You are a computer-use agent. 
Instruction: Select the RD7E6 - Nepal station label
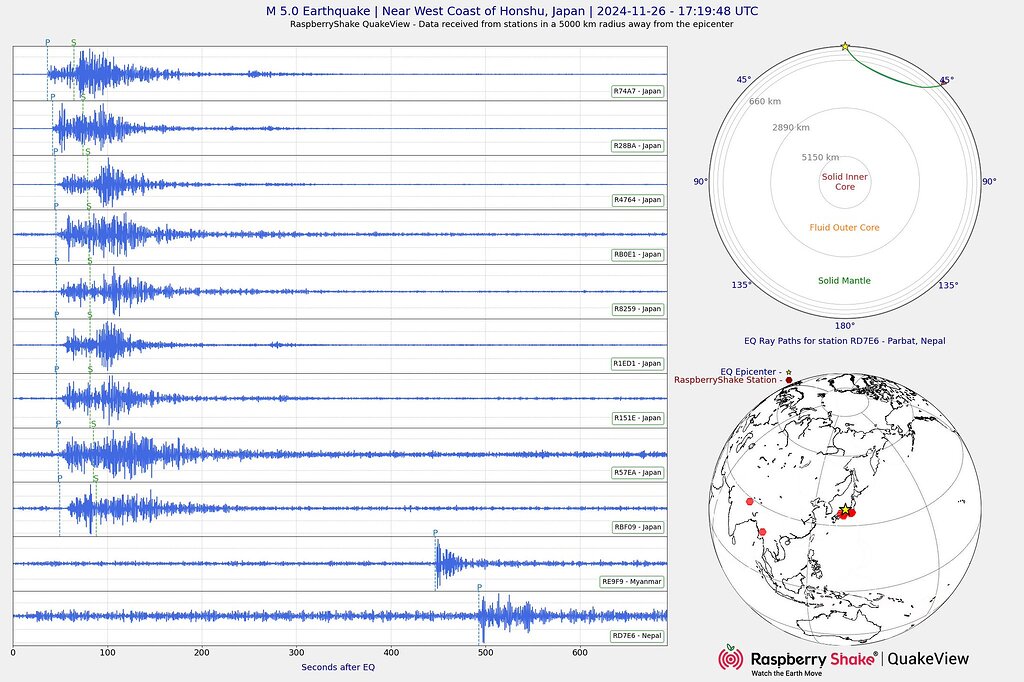tap(637, 635)
